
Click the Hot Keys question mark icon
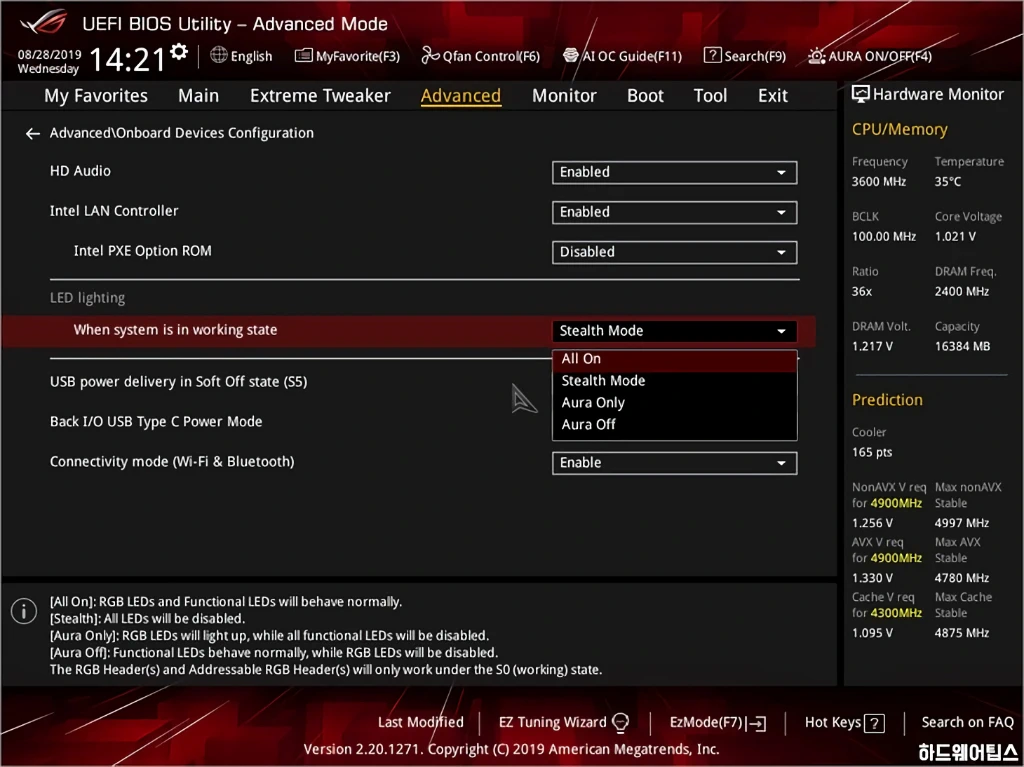coord(874,723)
